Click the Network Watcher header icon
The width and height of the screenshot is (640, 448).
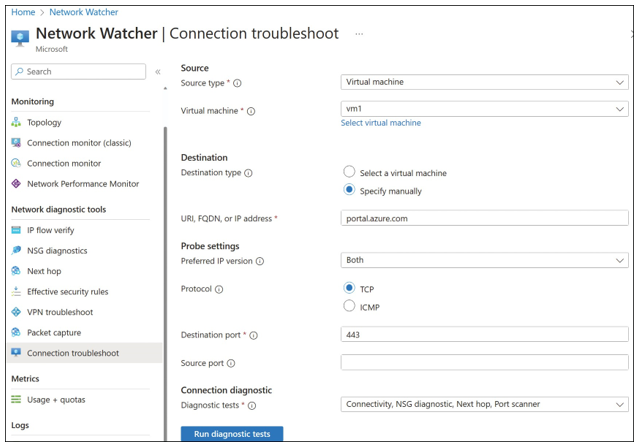click(20, 38)
